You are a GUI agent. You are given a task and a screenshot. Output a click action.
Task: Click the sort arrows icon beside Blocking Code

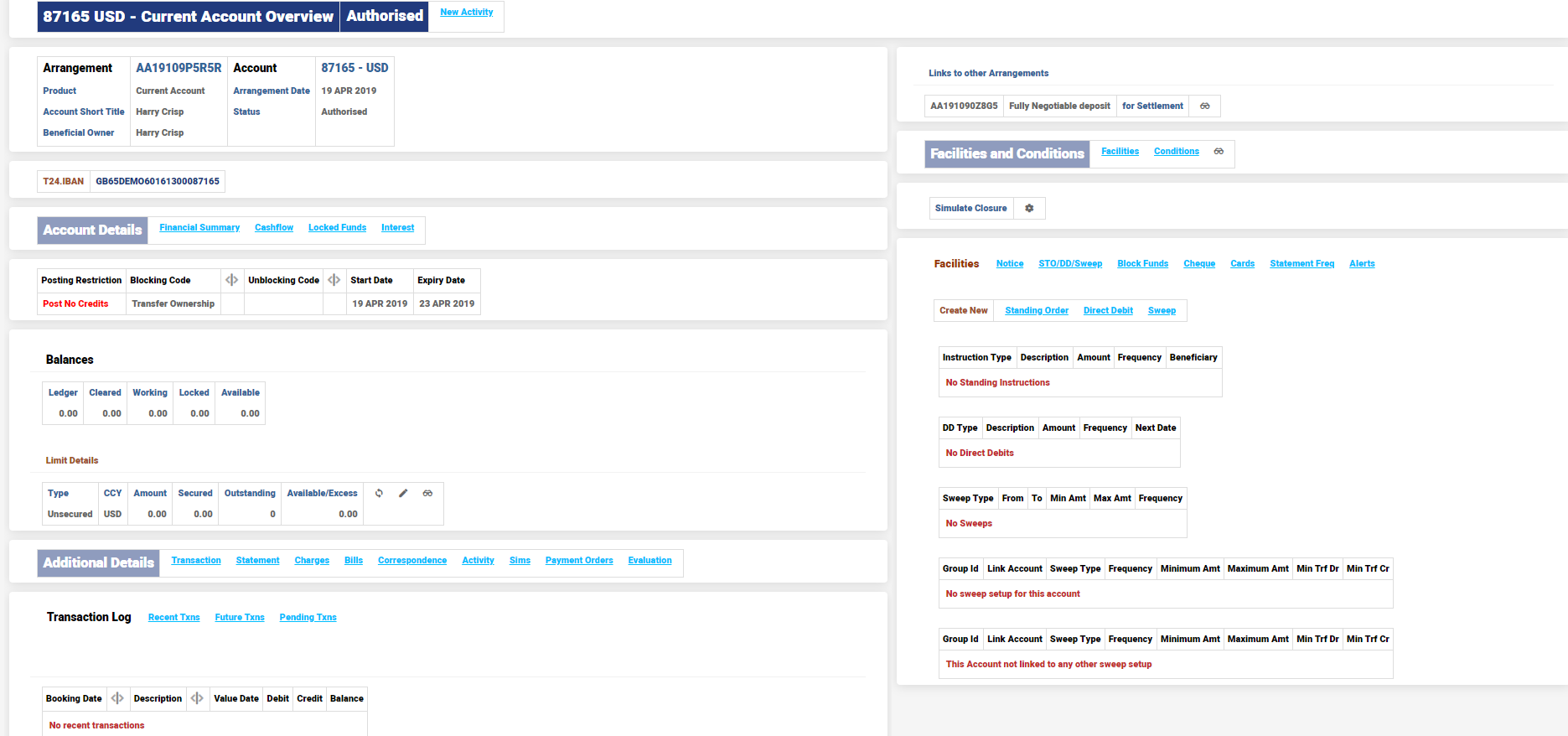click(232, 280)
